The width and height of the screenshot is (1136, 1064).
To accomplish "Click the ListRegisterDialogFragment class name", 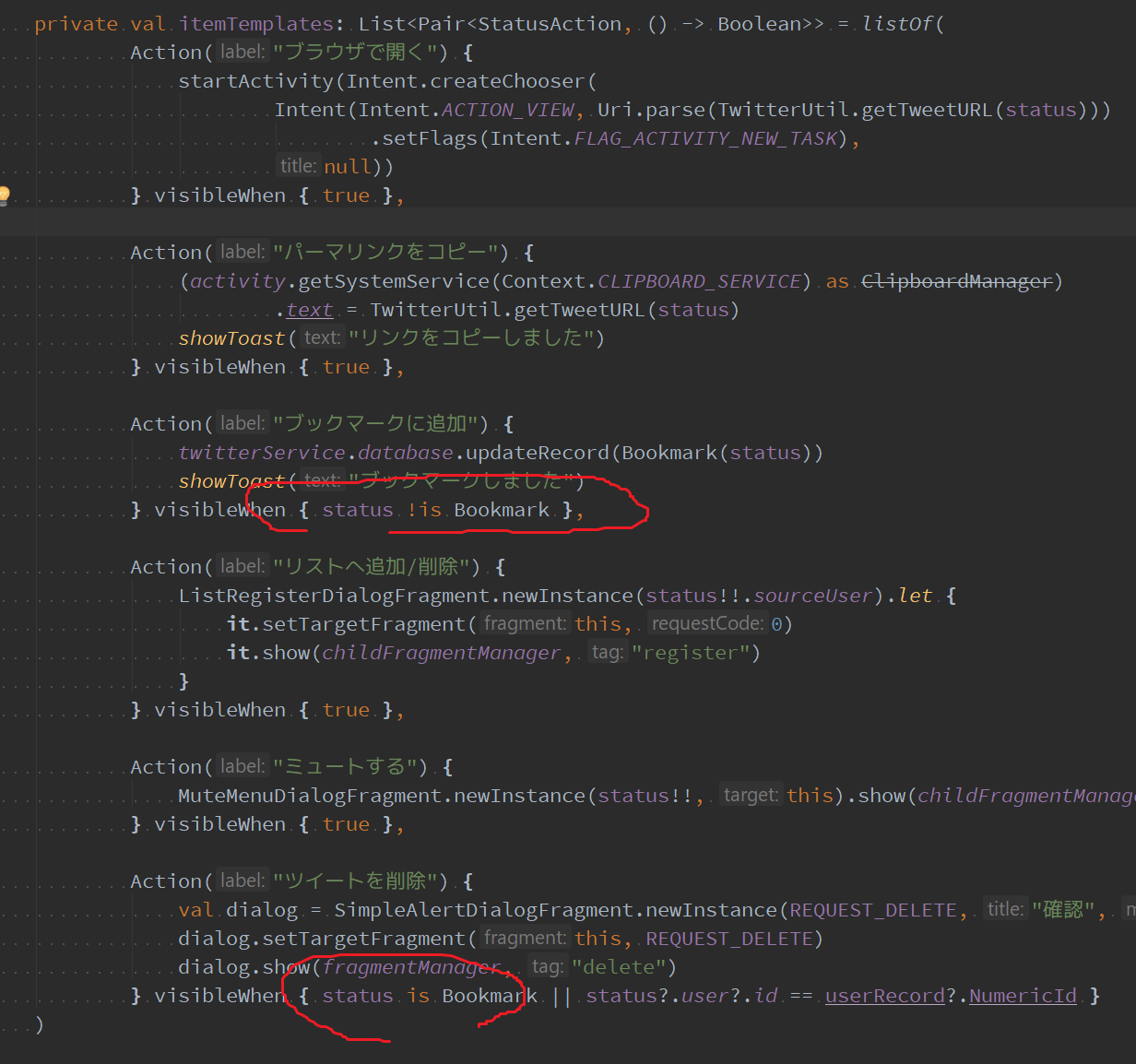I will click(334, 596).
